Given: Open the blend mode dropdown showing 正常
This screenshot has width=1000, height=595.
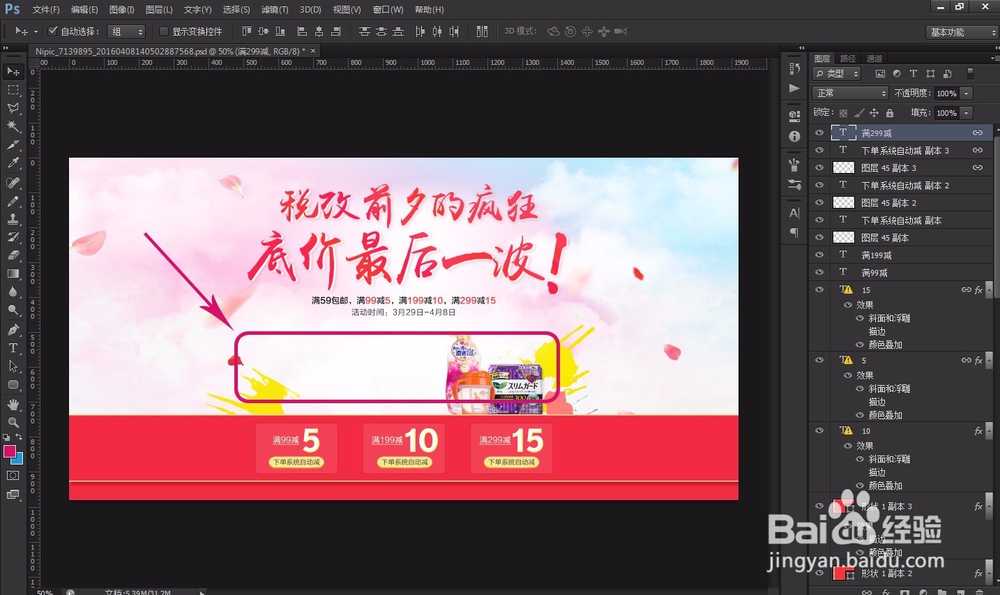Looking at the screenshot, I should click(x=849, y=93).
